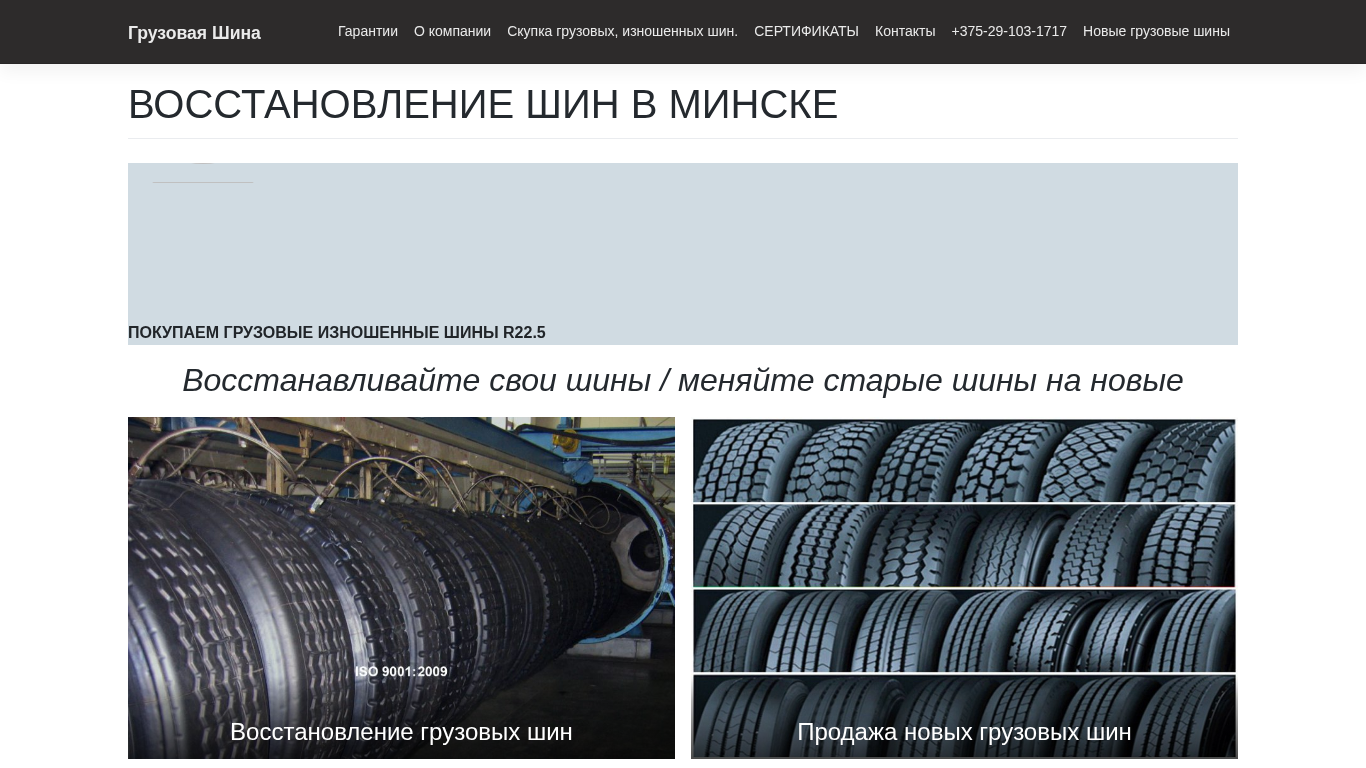Select the СЕРТИФИКАТЫ menu item
Viewport: 1366px width, 768px height.
pos(806,31)
